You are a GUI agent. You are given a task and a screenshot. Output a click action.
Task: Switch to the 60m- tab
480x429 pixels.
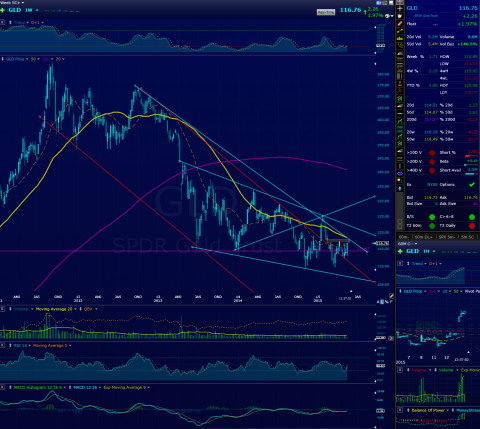pyautogui.click(x=404, y=237)
